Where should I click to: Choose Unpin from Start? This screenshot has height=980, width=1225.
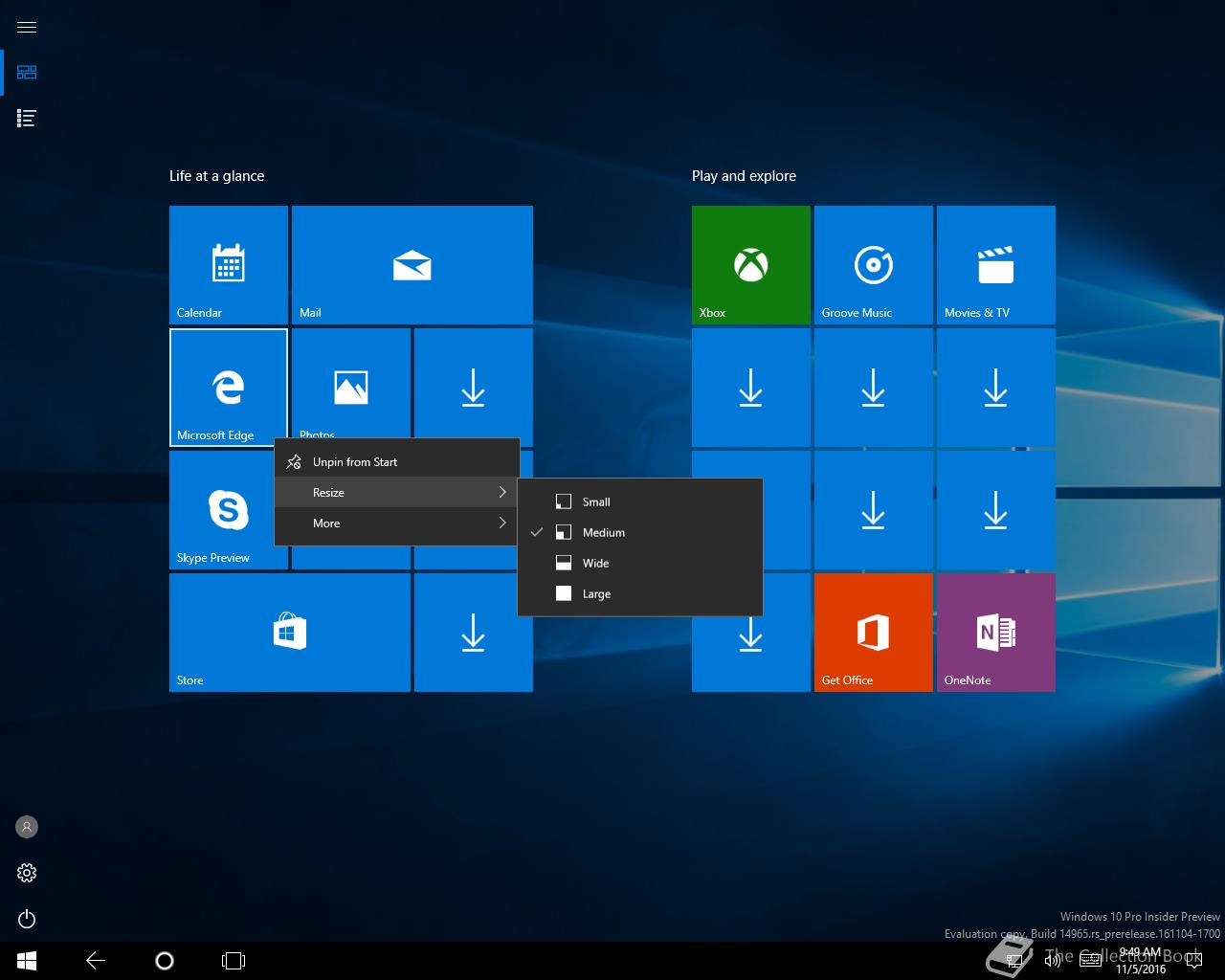[397, 461]
